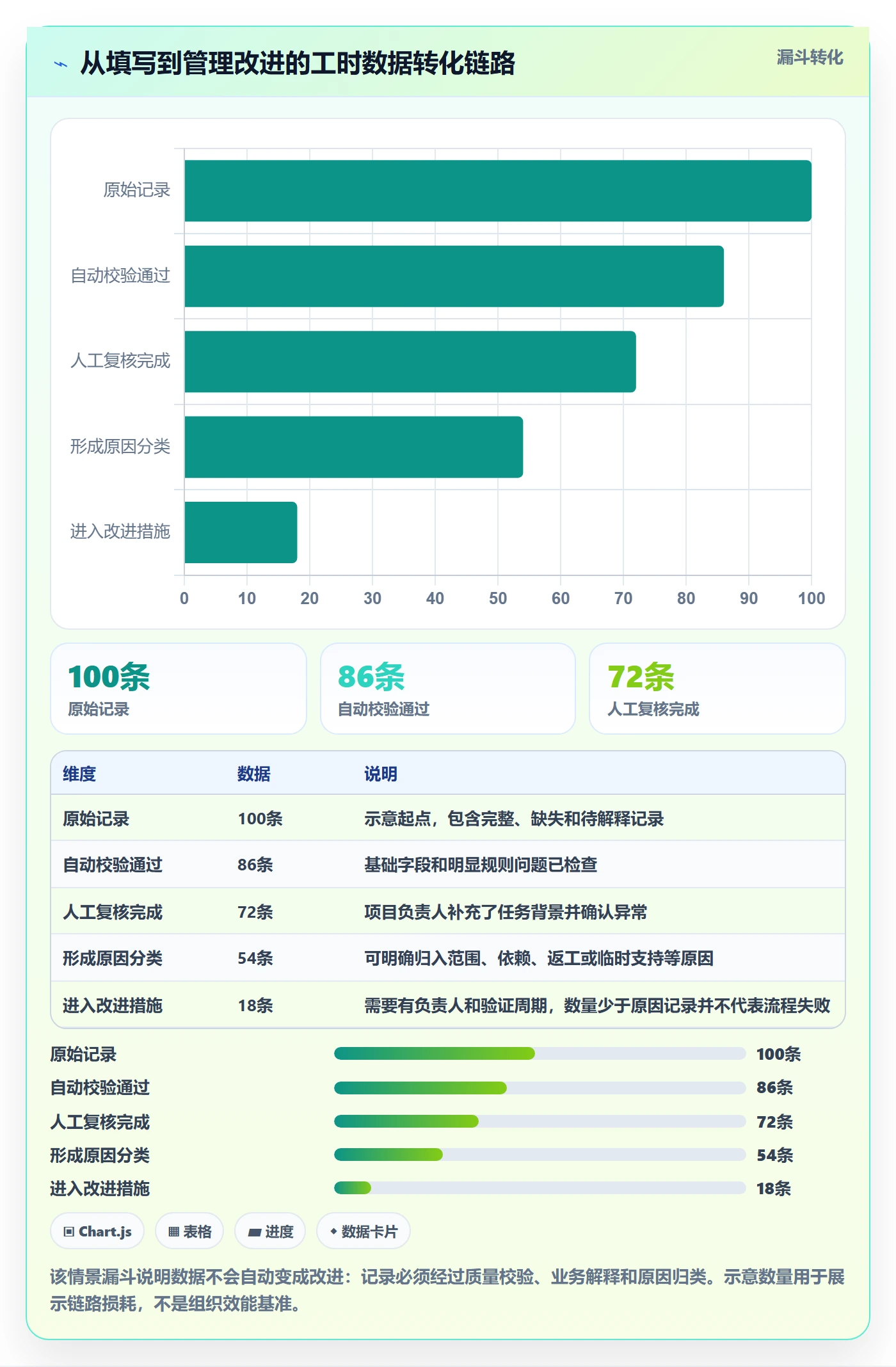The width and height of the screenshot is (896, 1367).
Task: Click the 原始记录 bar in the chart
Action: [498, 191]
